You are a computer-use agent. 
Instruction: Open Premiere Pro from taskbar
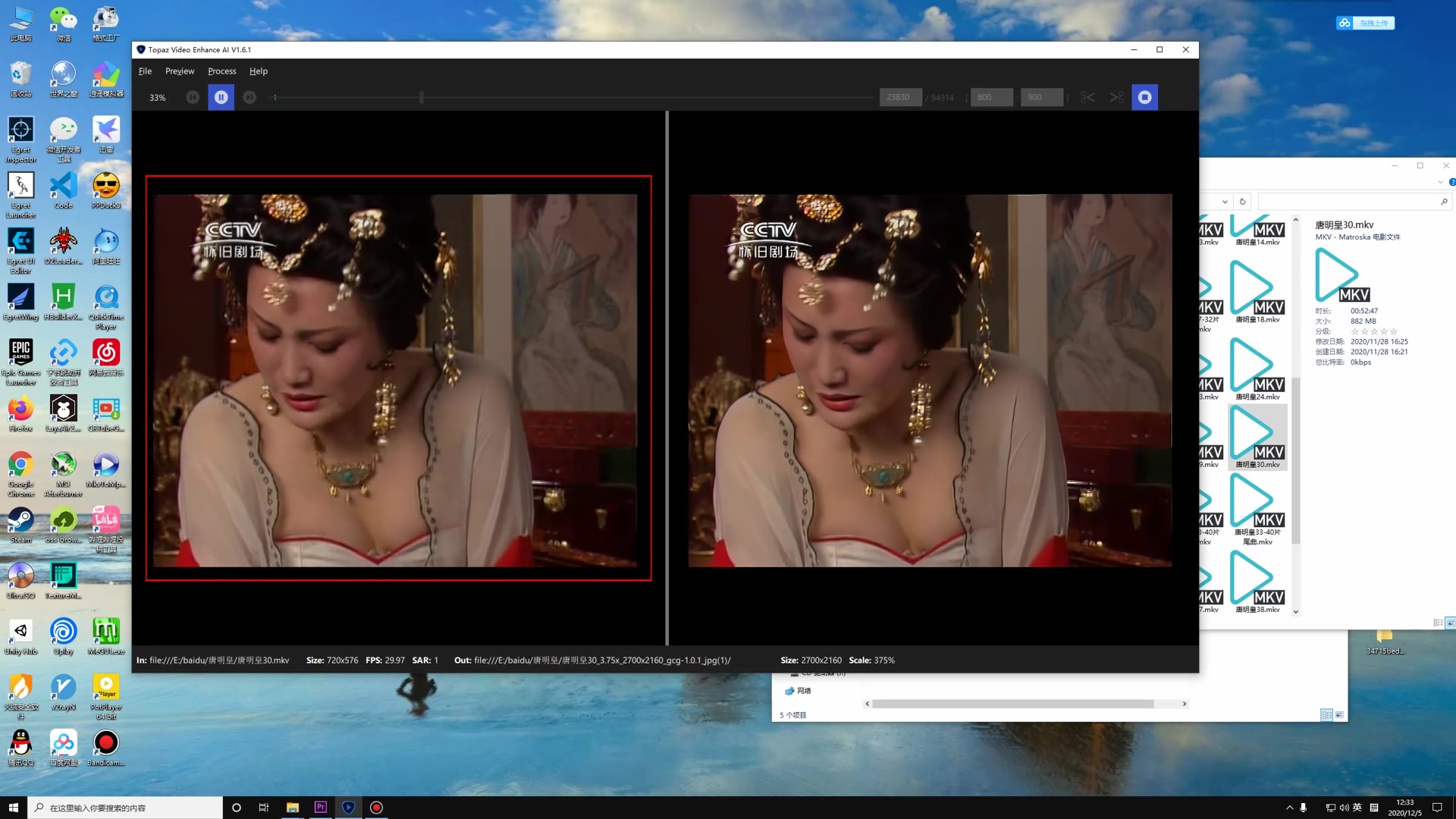(320, 808)
